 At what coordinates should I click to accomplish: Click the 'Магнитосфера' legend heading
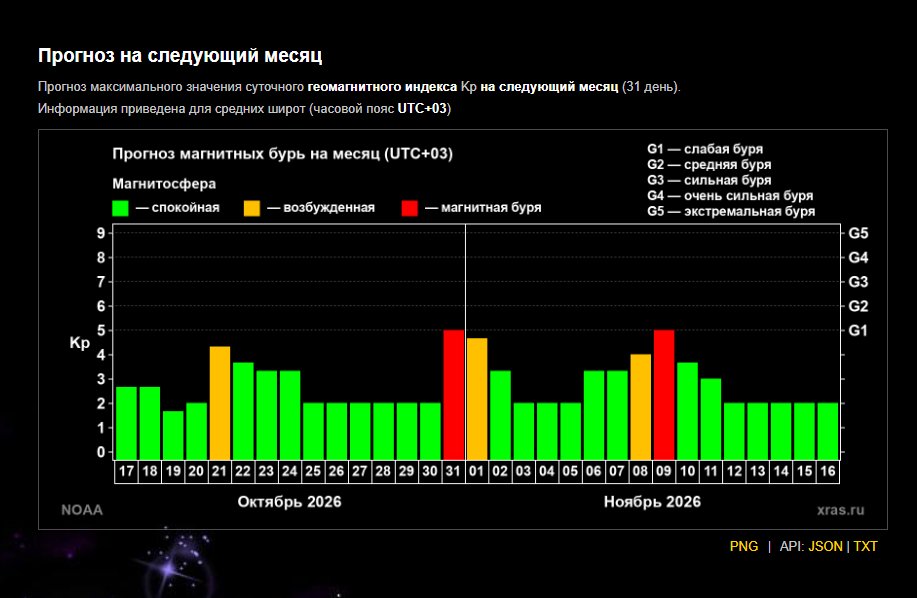click(164, 184)
